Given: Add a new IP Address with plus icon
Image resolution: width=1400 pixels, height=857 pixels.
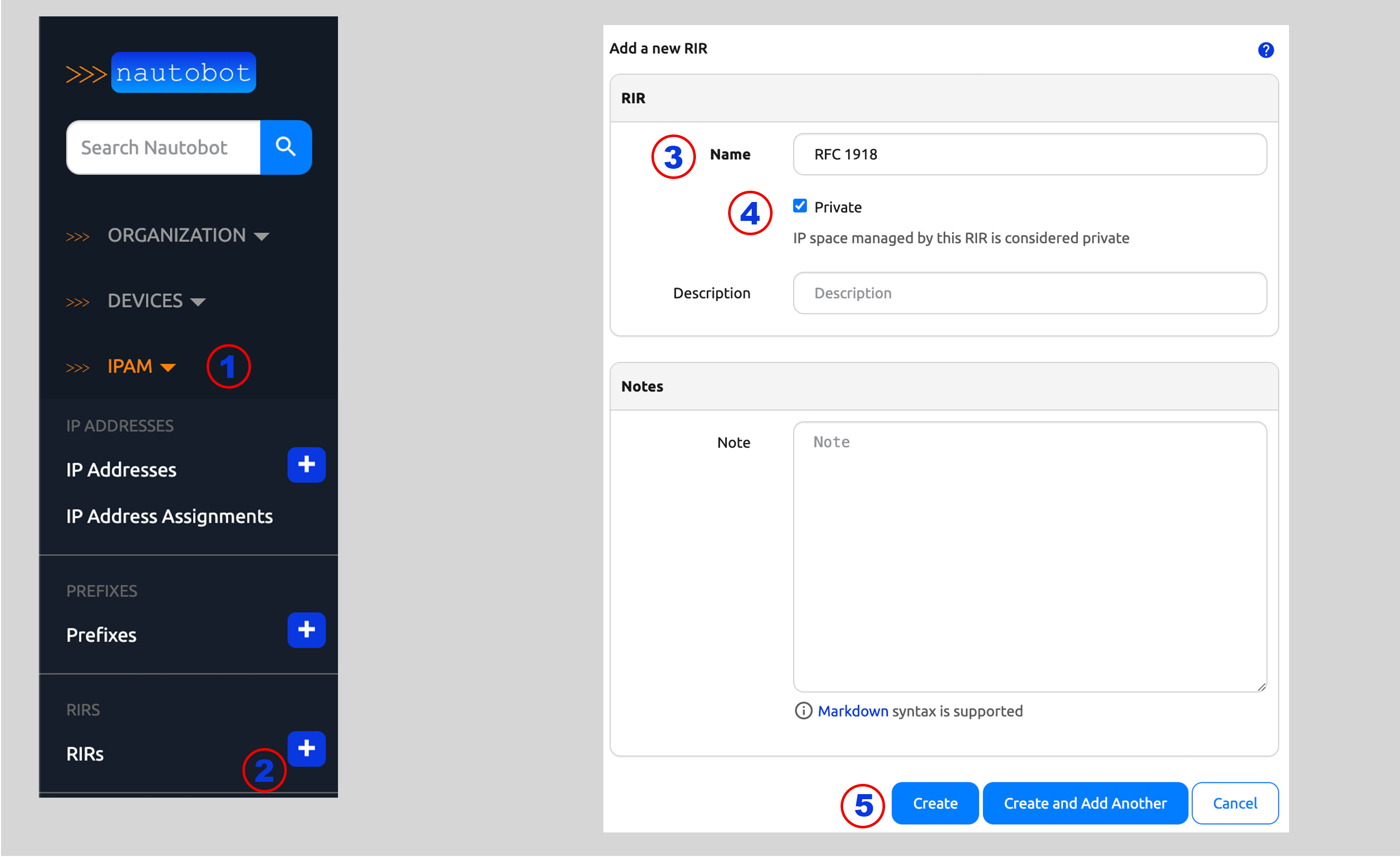Looking at the screenshot, I should click(x=306, y=464).
